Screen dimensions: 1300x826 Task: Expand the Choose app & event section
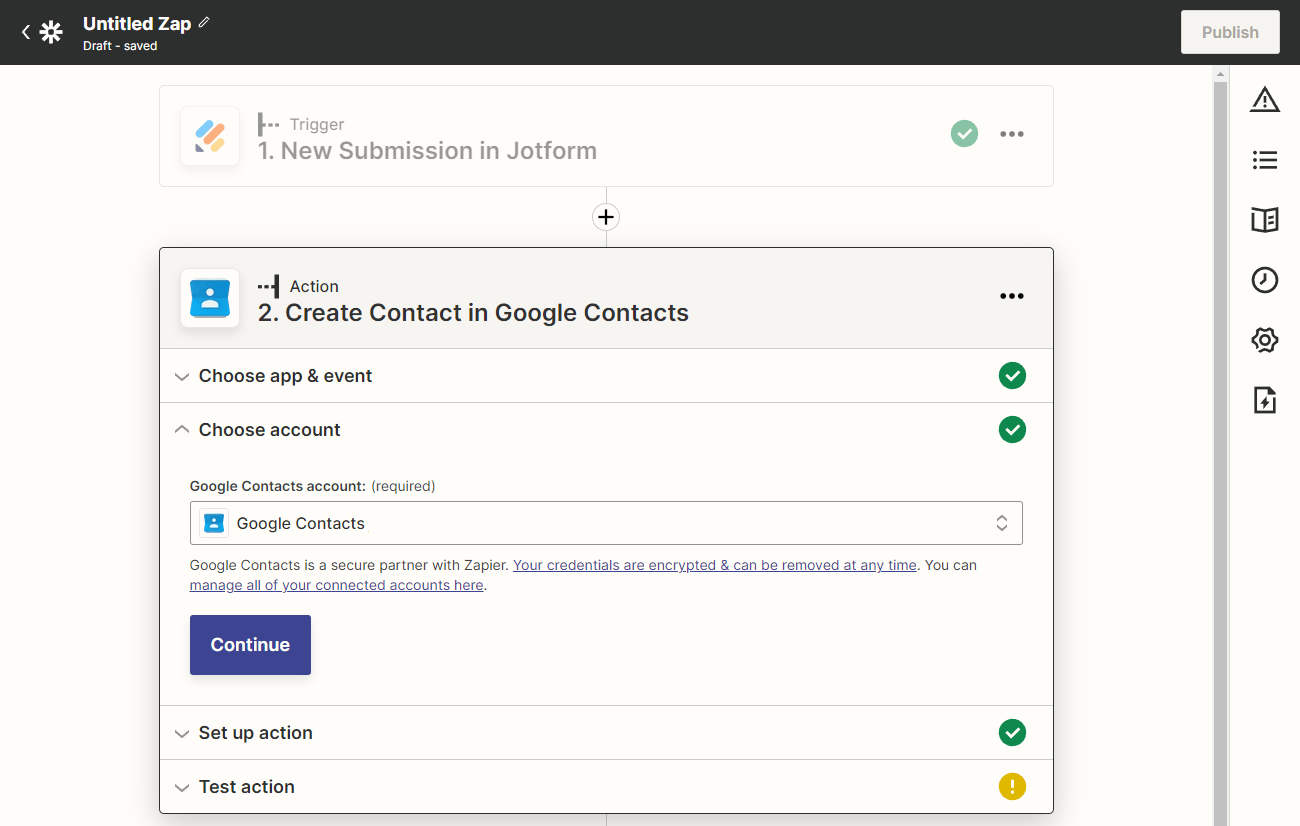pos(285,376)
